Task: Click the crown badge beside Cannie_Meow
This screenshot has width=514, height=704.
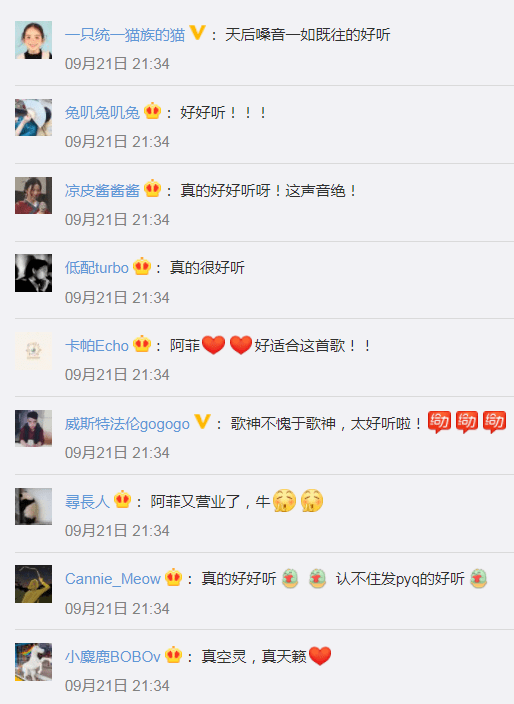Action: pos(173,577)
